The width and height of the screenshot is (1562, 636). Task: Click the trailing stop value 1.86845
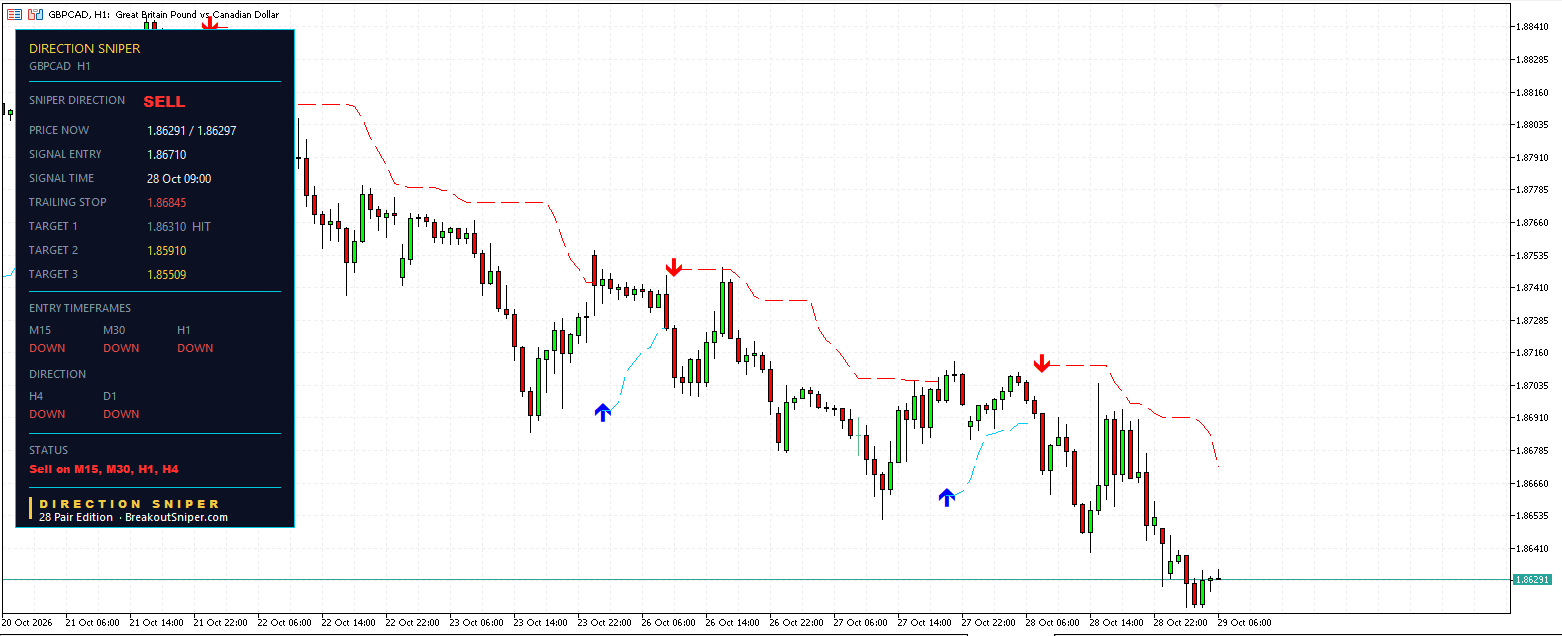[x=166, y=203]
